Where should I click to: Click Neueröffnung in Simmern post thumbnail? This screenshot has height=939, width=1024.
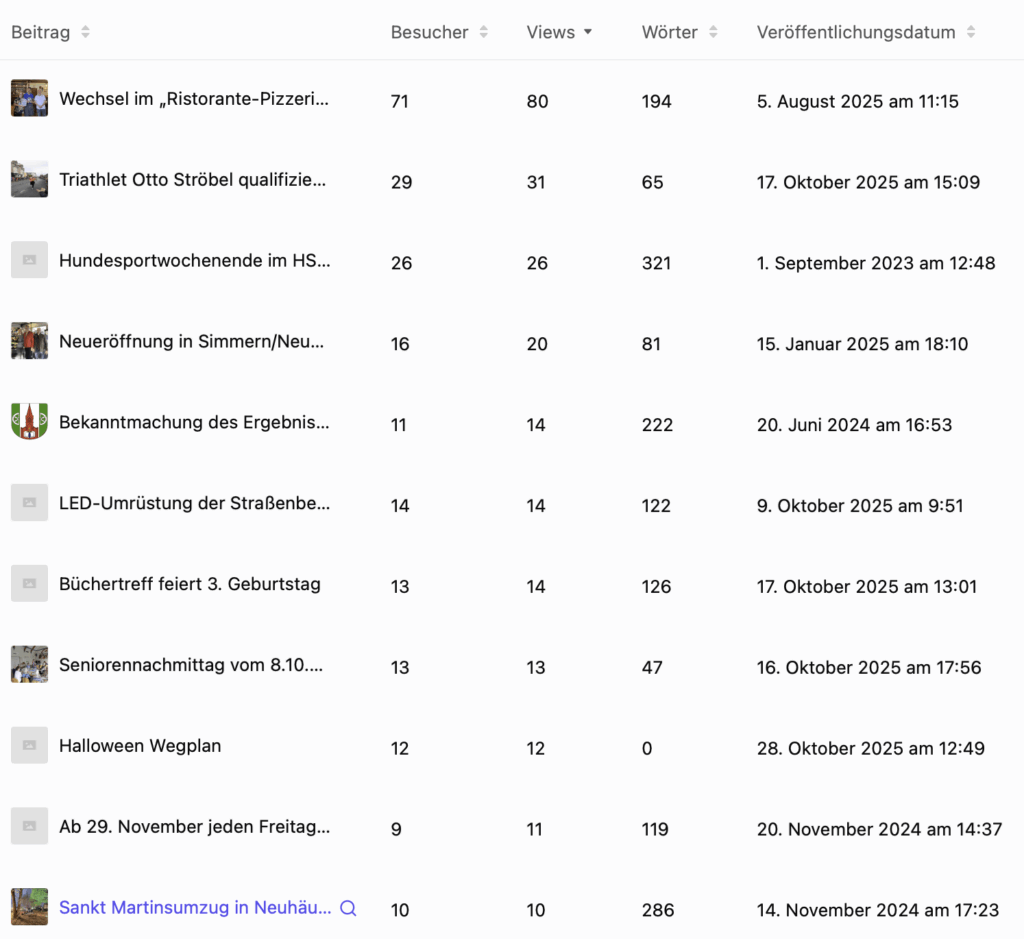coord(29,341)
